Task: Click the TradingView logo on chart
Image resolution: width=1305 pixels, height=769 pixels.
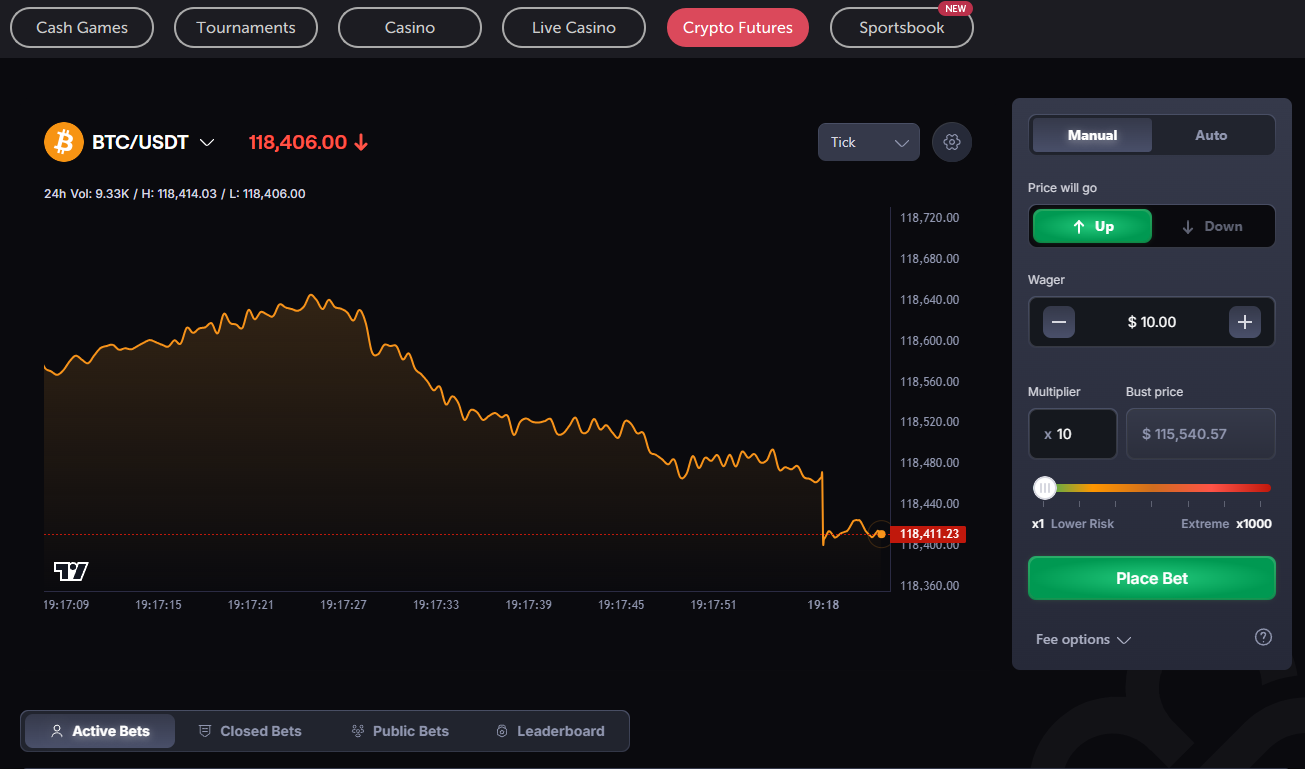Action: 71,571
